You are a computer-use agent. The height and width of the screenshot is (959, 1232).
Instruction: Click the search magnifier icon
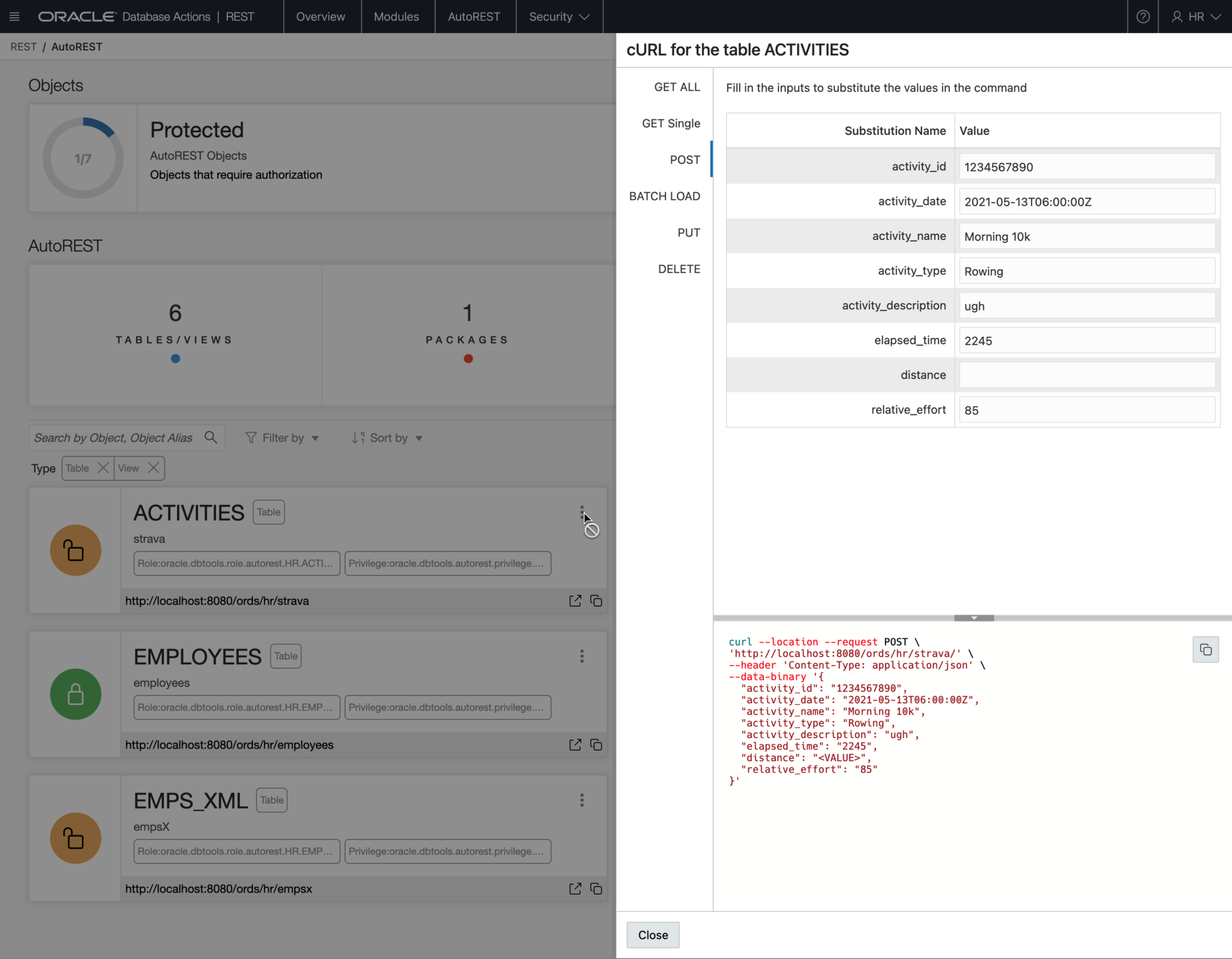coord(210,437)
